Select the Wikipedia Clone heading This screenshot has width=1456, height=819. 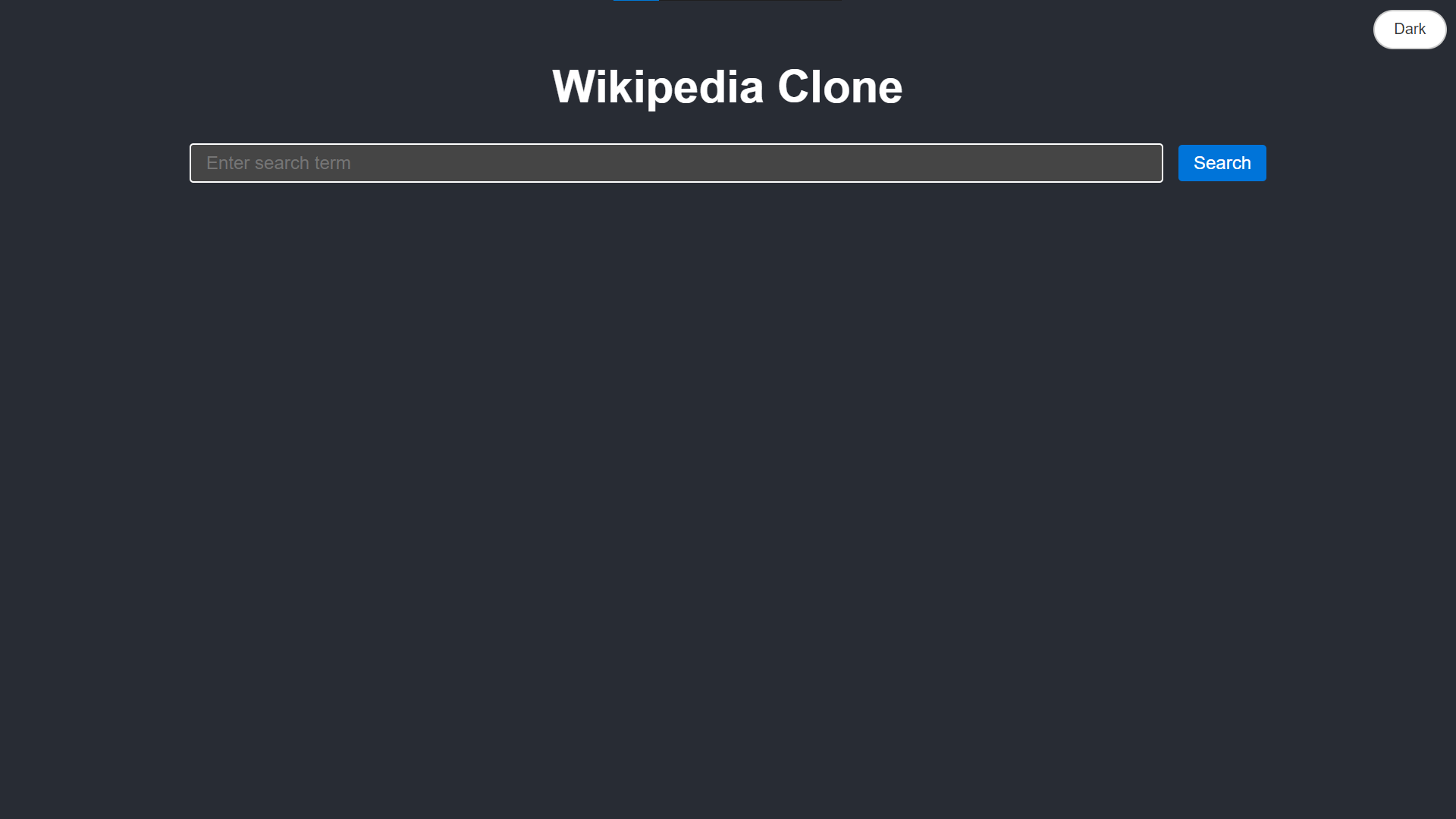727,86
